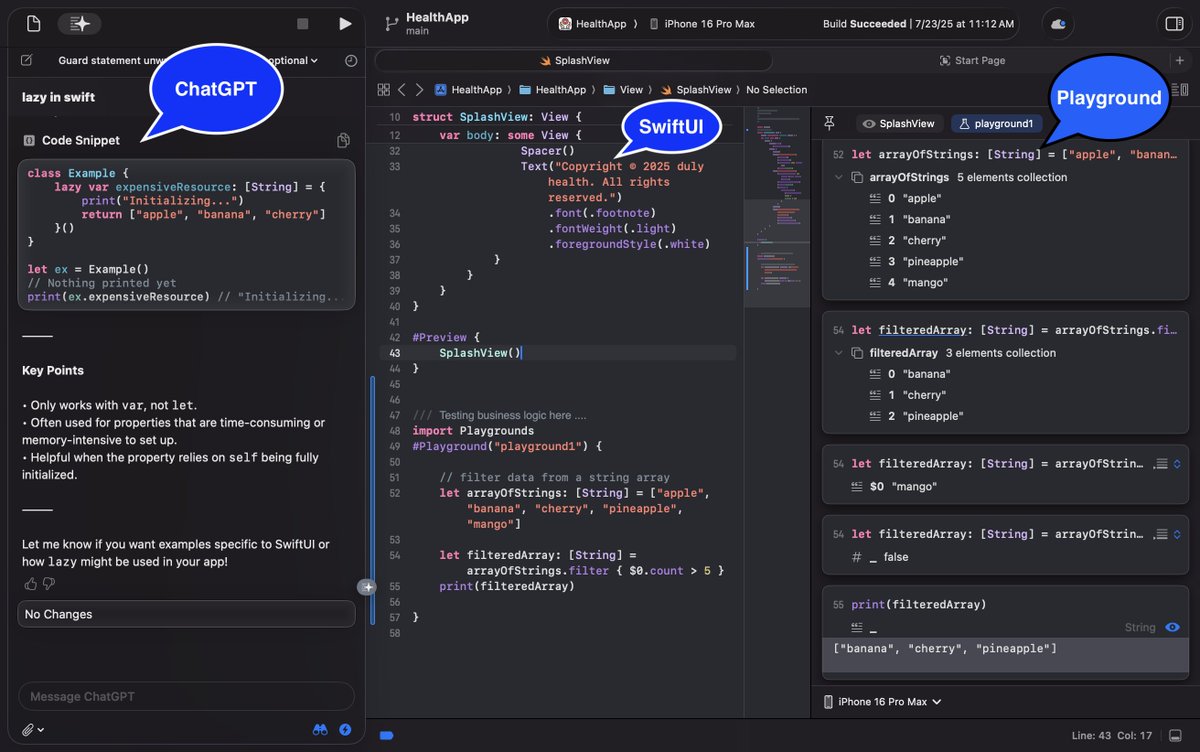Select the coding assistant sparkle icon

pyautogui.click(x=79, y=23)
